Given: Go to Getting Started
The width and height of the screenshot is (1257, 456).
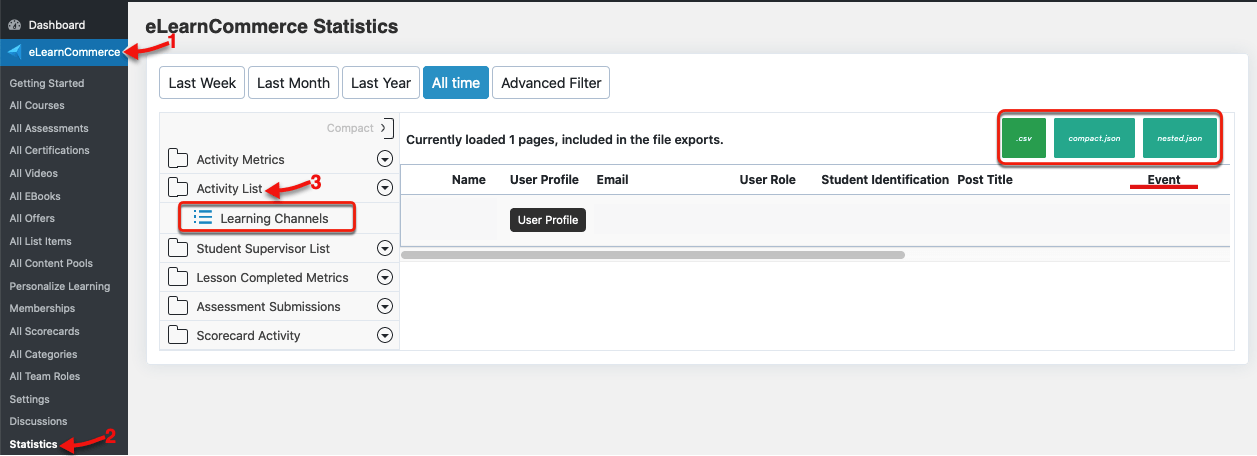Looking at the screenshot, I should (47, 83).
